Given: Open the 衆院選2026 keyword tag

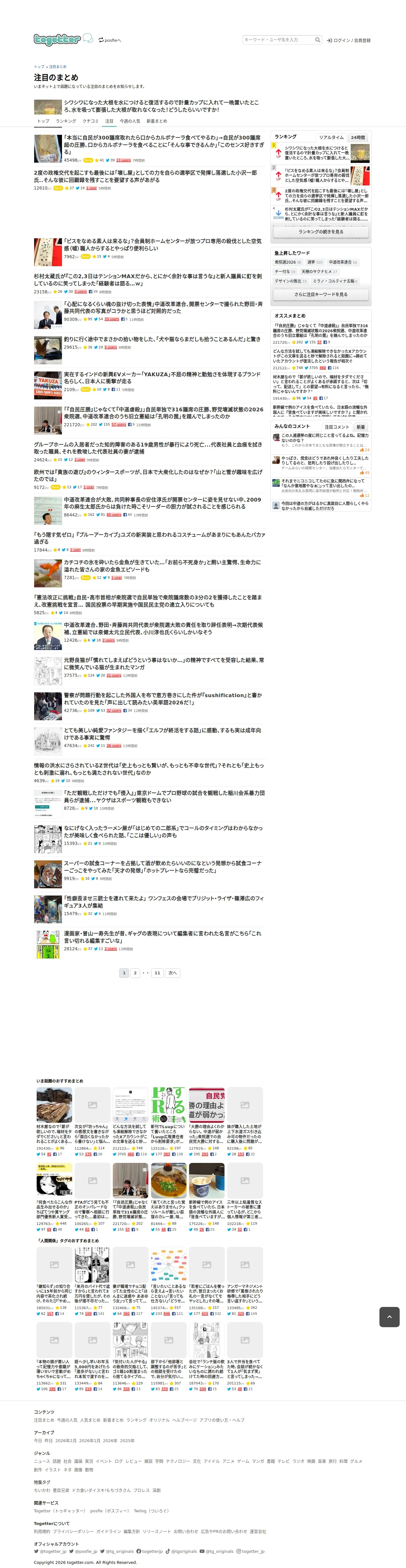Looking at the screenshot, I should [287, 262].
